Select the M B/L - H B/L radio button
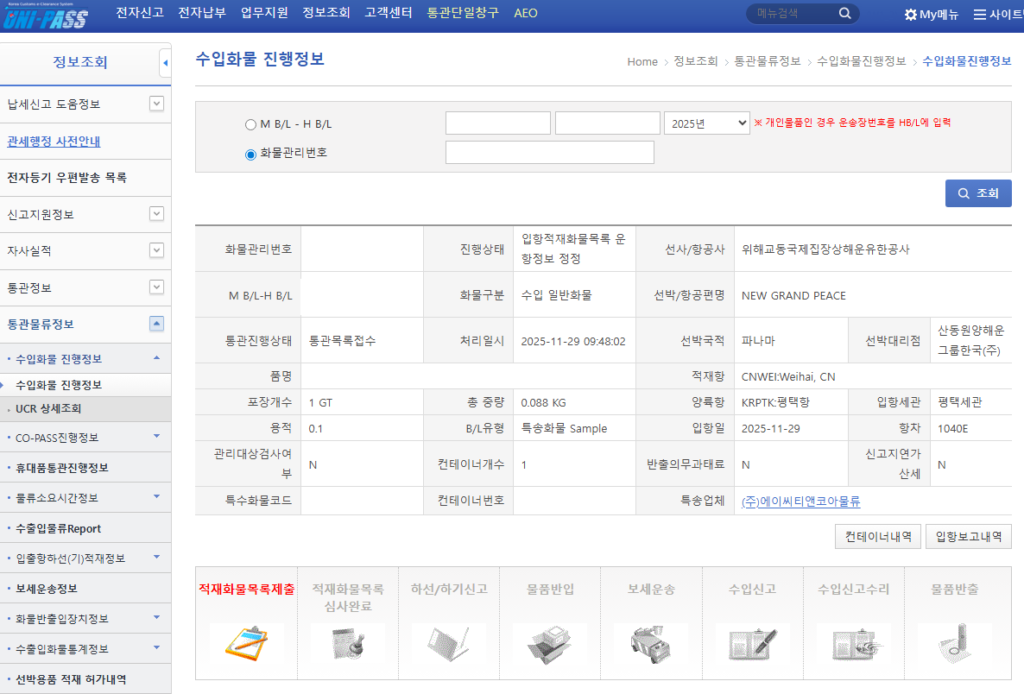Viewport: 1024px width, 694px height. pos(250,125)
